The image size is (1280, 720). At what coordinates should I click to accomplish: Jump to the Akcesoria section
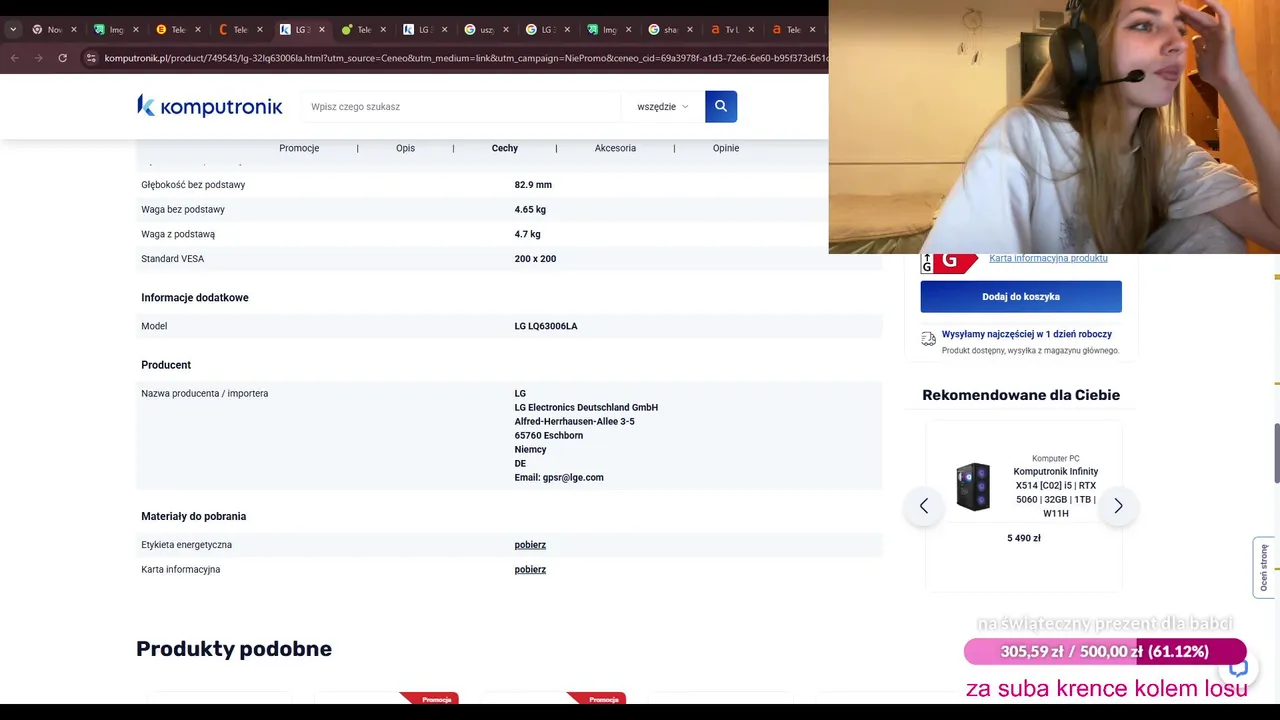point(615,148)
